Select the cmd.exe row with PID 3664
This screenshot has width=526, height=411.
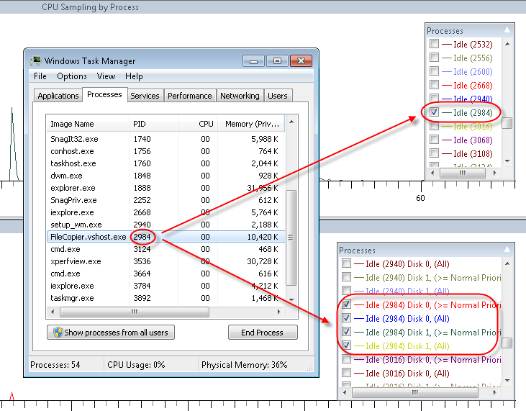(x=166, y=273)
